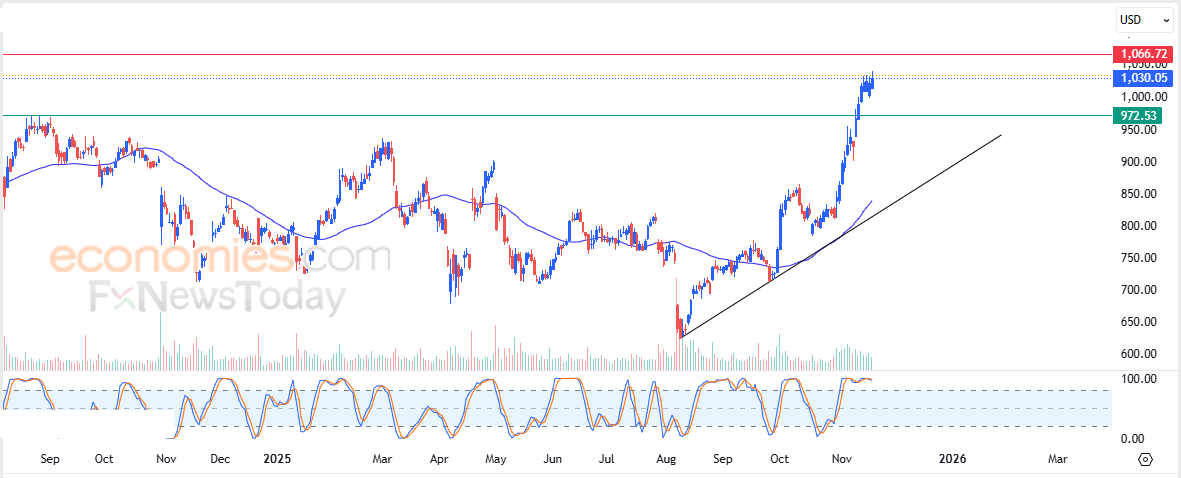Select the blue 1,030.05 current price label
Image resolution: width=1181 pixels, height=478 pixels.
pyautogui.click(x=1143, y=78)
